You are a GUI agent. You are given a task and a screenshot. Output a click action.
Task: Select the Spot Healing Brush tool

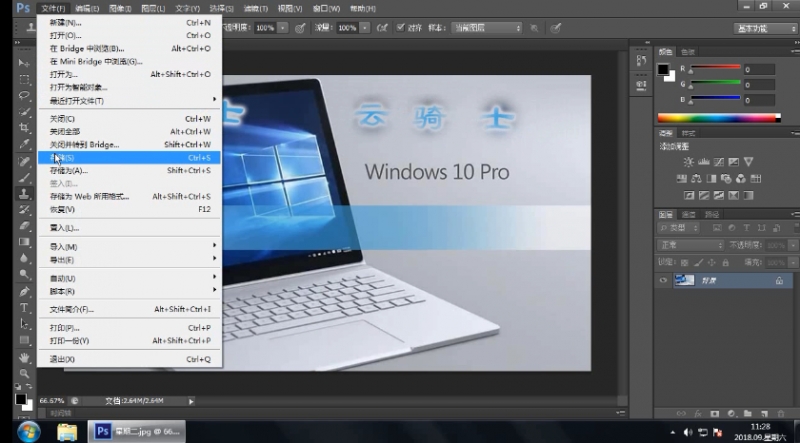pyautogui.click(x=24, y=162)
